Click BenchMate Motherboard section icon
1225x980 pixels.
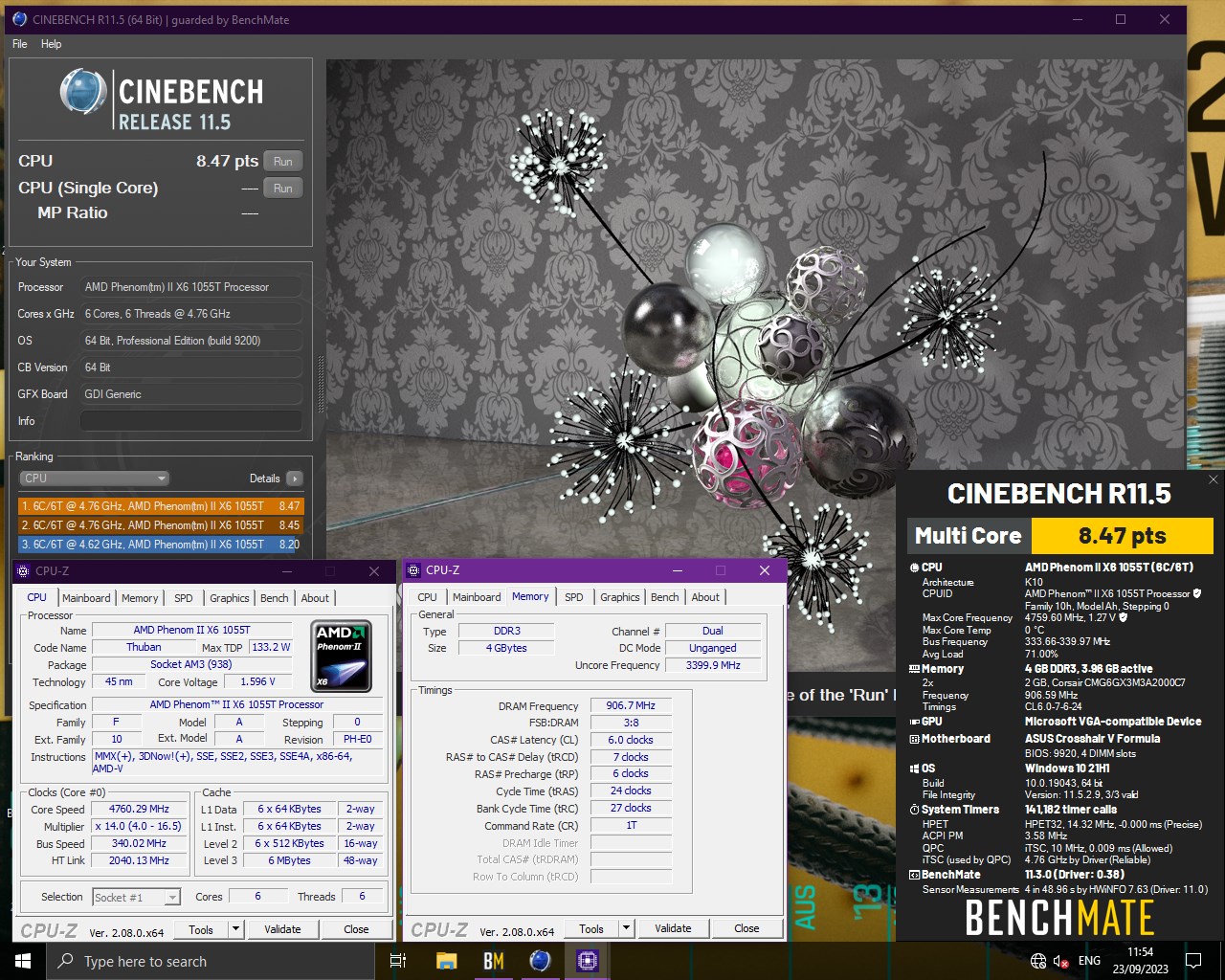914,739
